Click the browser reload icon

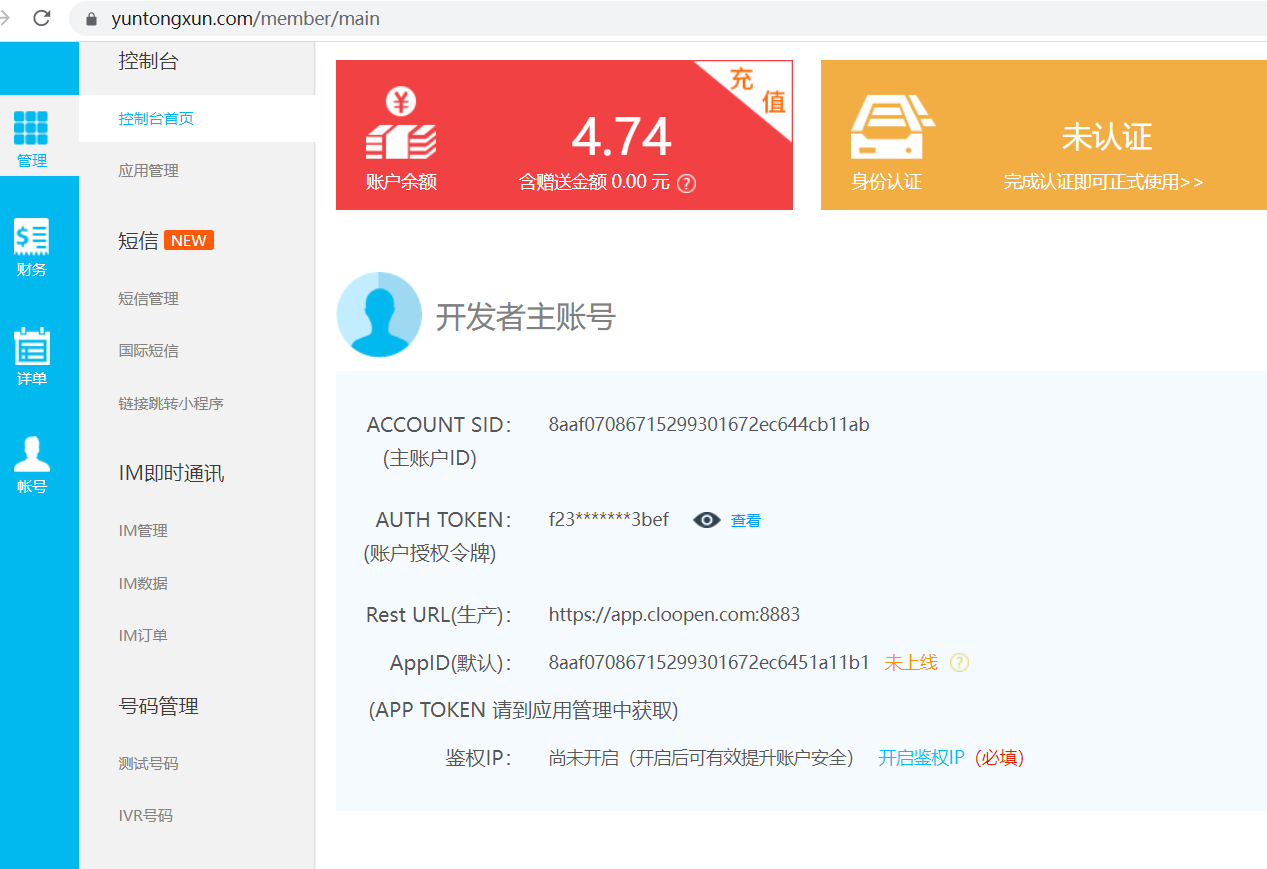(42, 18)
